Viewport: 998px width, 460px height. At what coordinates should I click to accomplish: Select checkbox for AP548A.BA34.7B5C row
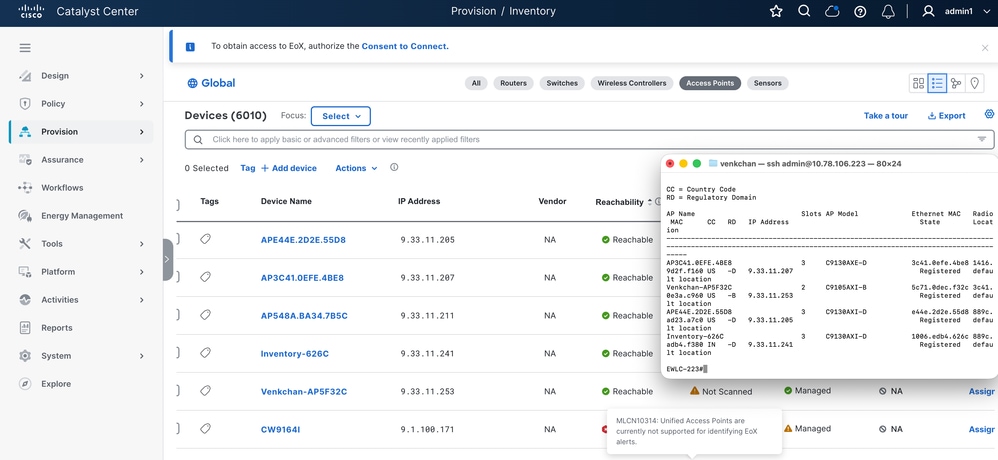(x=178, y=315)
